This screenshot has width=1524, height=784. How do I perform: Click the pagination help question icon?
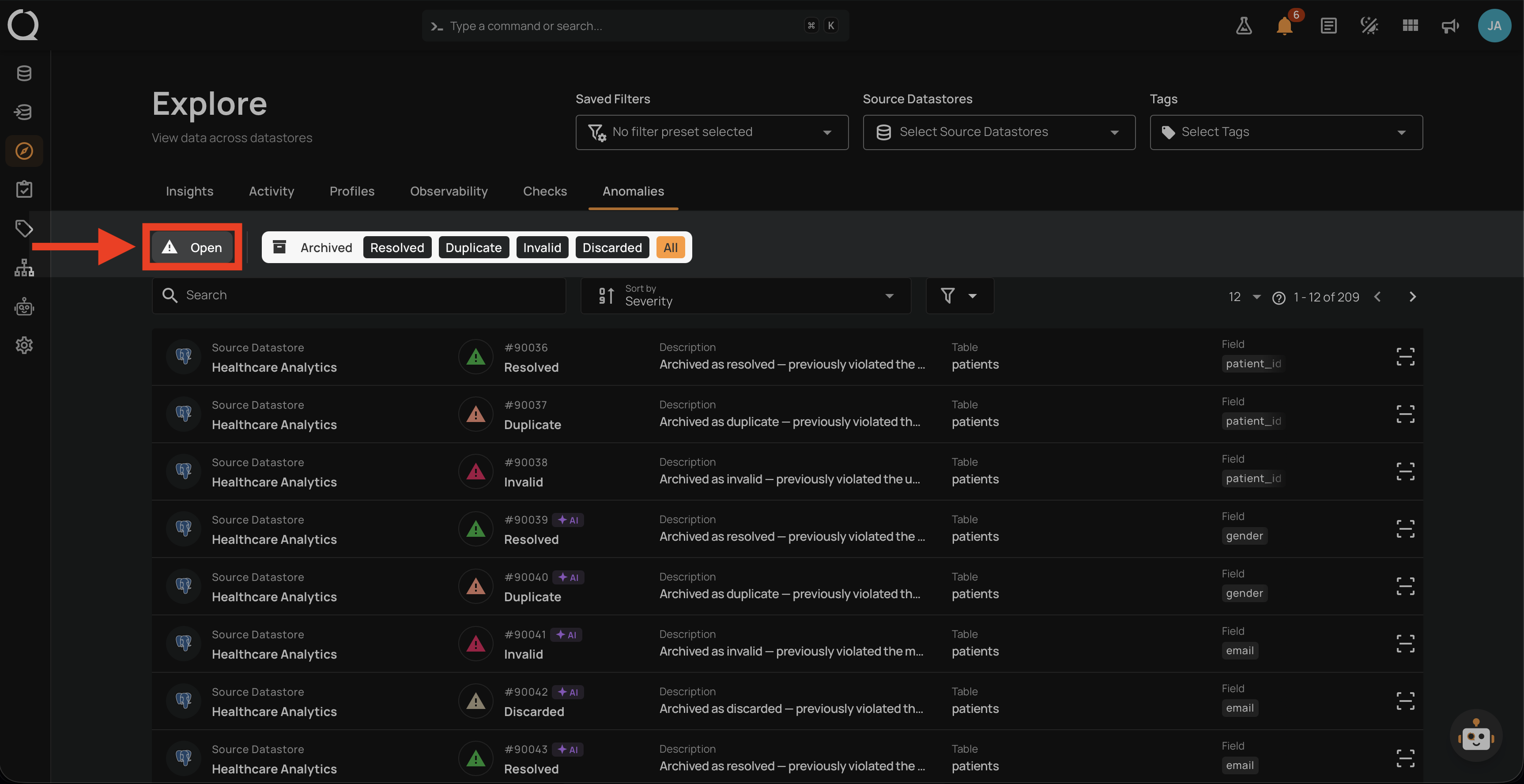pos(1279,298)
